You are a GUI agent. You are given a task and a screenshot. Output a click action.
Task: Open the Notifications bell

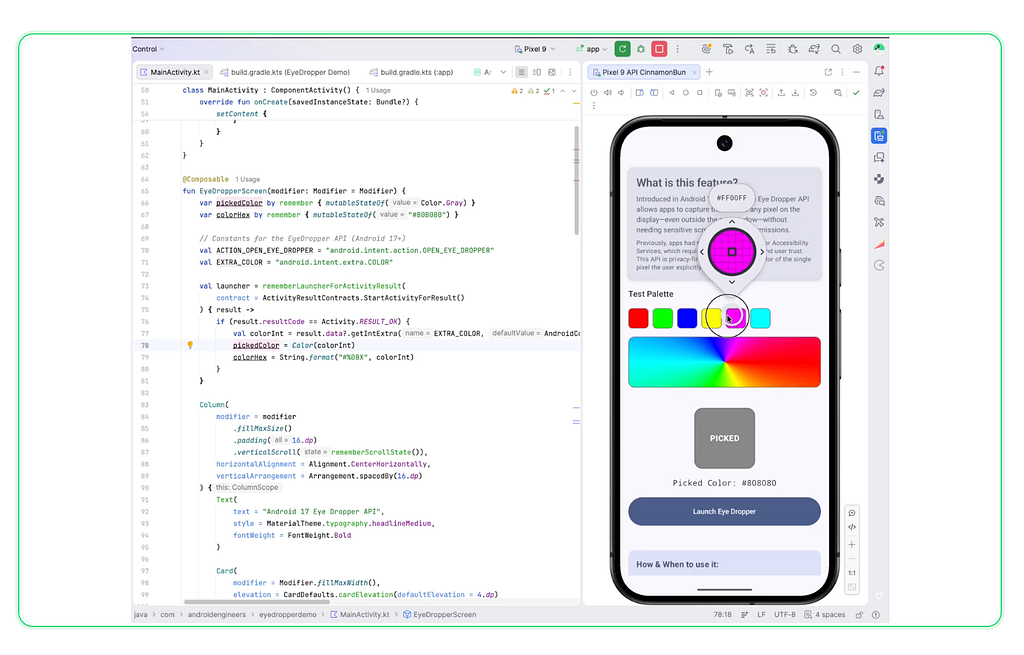tap(879, 71)
